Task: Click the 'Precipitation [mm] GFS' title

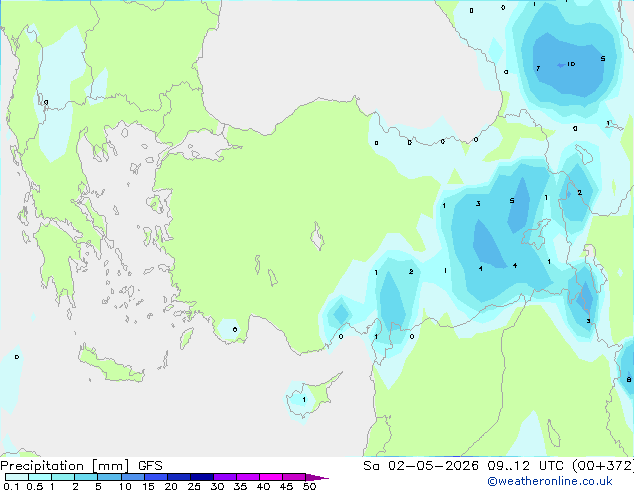Action: [81, 466]
